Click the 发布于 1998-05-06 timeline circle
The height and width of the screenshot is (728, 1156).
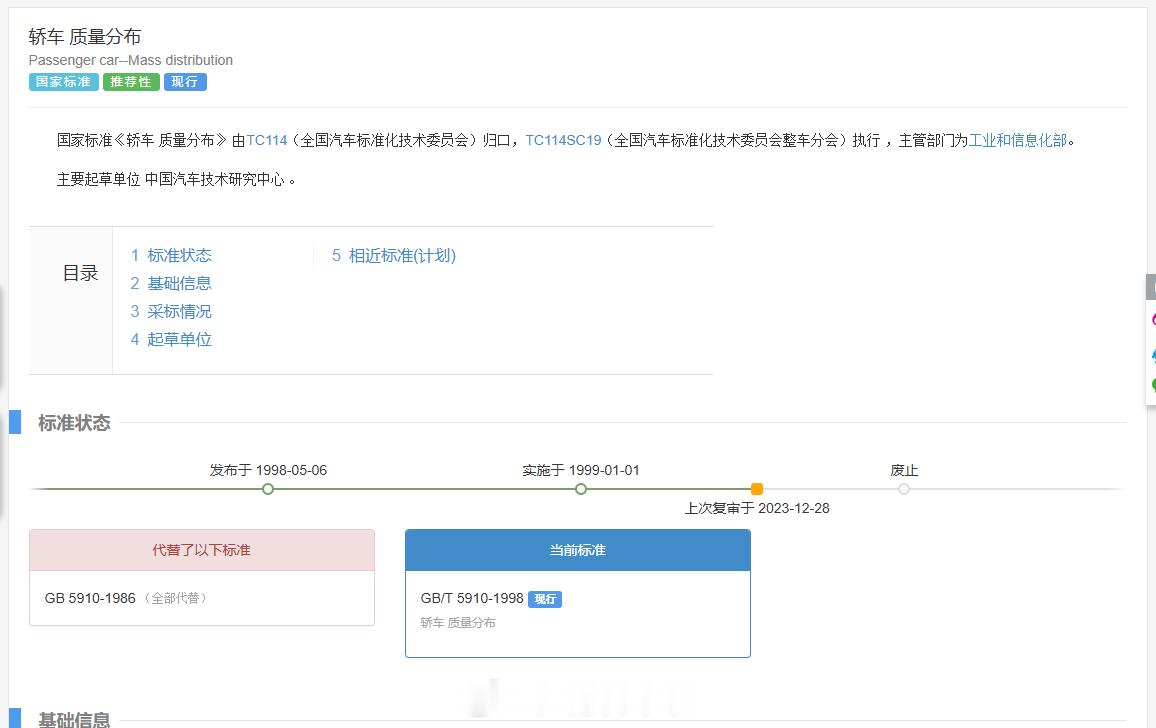267,489
